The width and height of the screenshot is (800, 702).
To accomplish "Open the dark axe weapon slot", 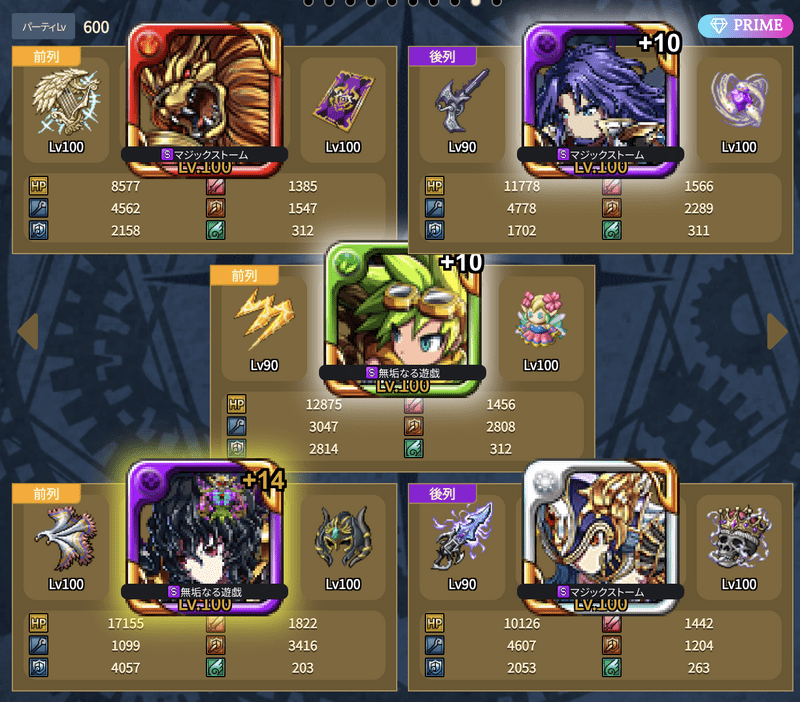I will point(462,110).
